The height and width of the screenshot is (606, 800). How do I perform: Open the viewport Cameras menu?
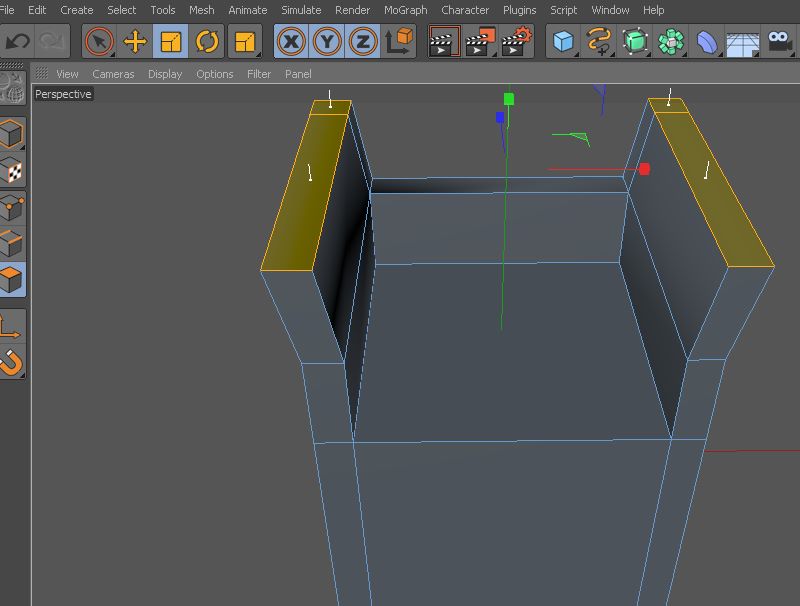(x=113, y=74)
